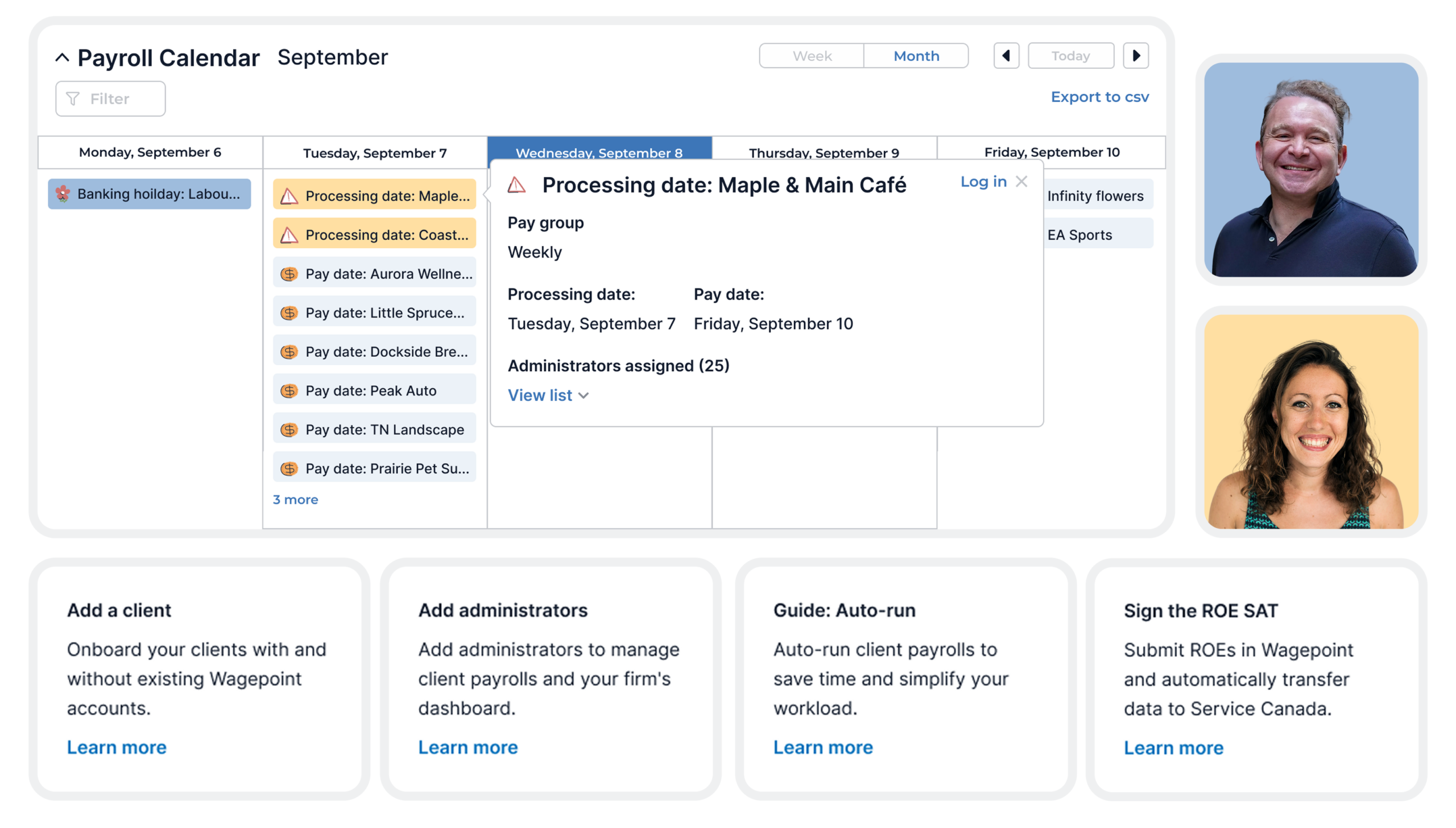Click the next month arrow
1456x828 pixels.
coord(1136,55)
